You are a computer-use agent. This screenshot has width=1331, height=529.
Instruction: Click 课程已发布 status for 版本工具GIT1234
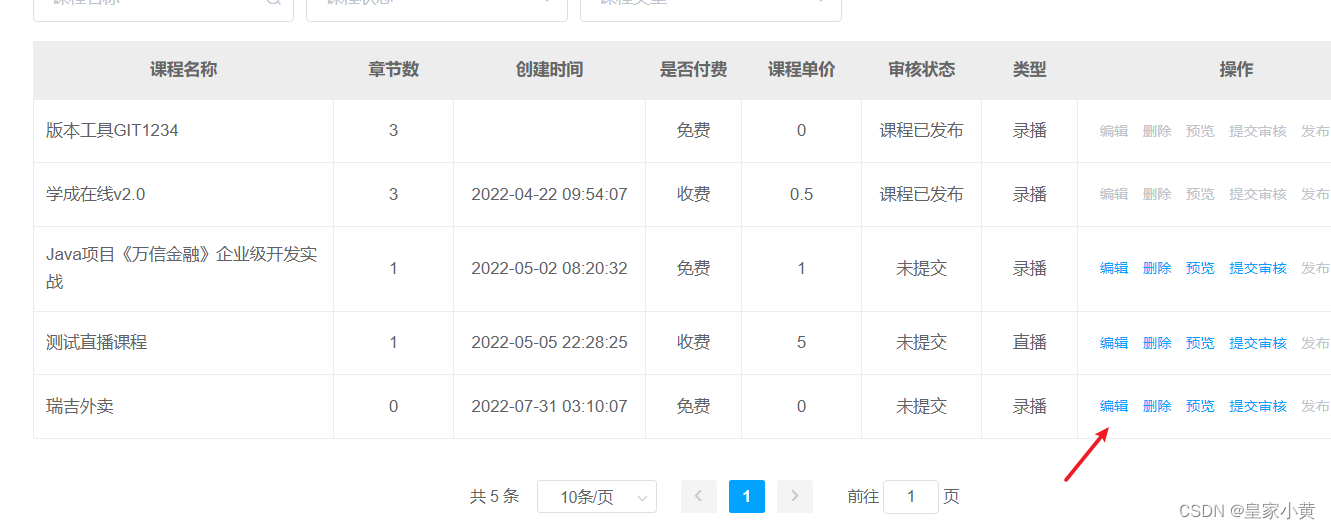click(x=921, y=130)
